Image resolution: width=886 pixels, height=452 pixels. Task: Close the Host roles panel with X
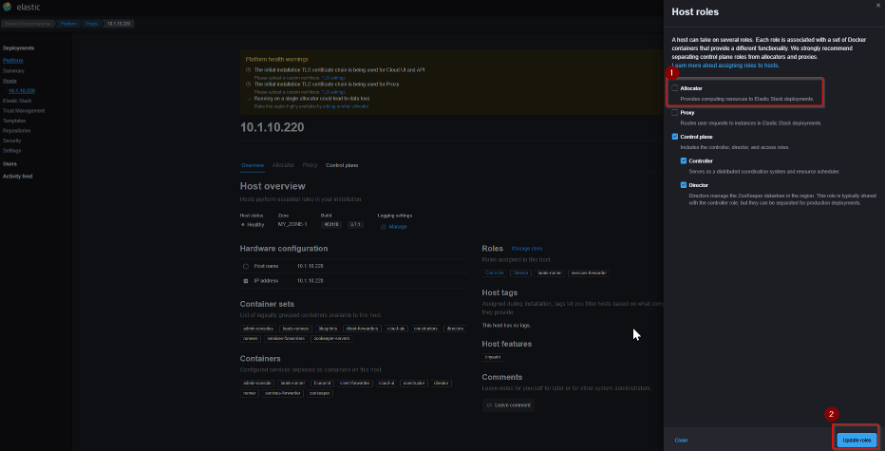[878, 5]
